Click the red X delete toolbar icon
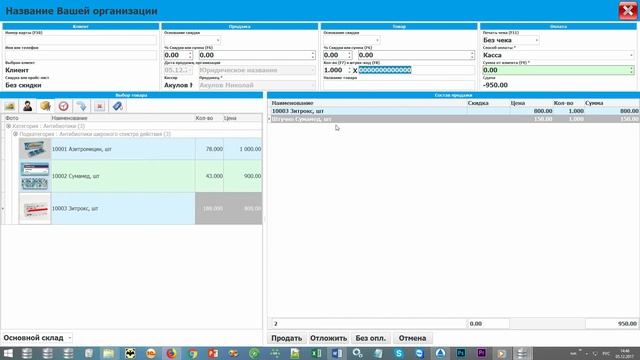Image resolution: width=640 pixels, height=360 pixels. pyautogui.click(x=99, y=106)
